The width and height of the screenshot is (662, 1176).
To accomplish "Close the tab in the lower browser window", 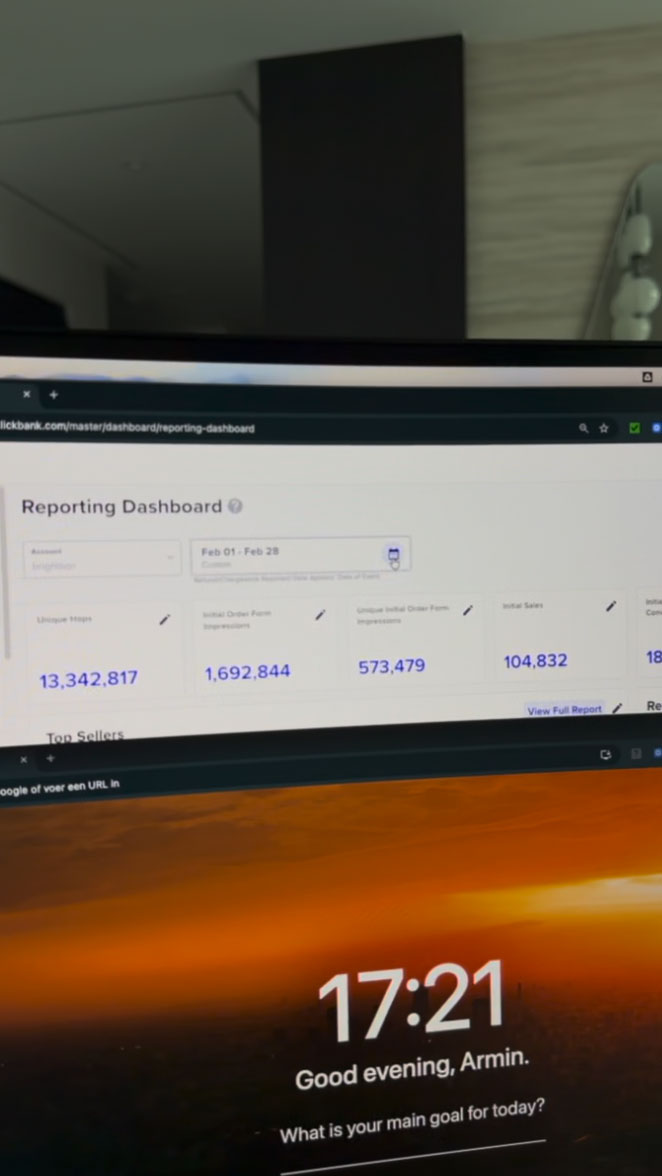I will (23, 760).
